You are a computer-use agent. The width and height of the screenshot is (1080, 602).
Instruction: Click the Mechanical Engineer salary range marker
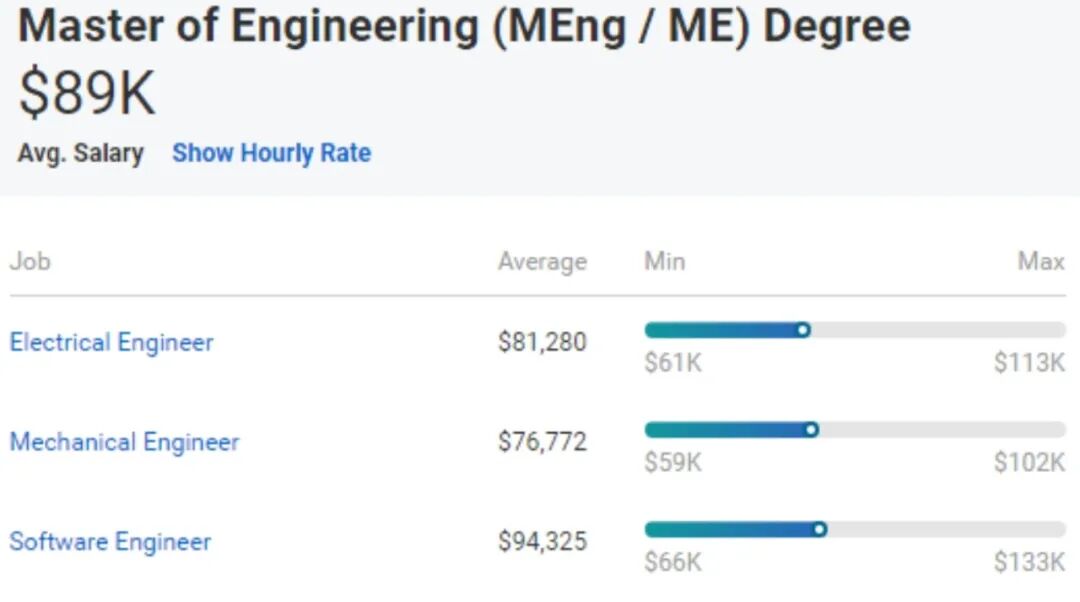point(811,430)
